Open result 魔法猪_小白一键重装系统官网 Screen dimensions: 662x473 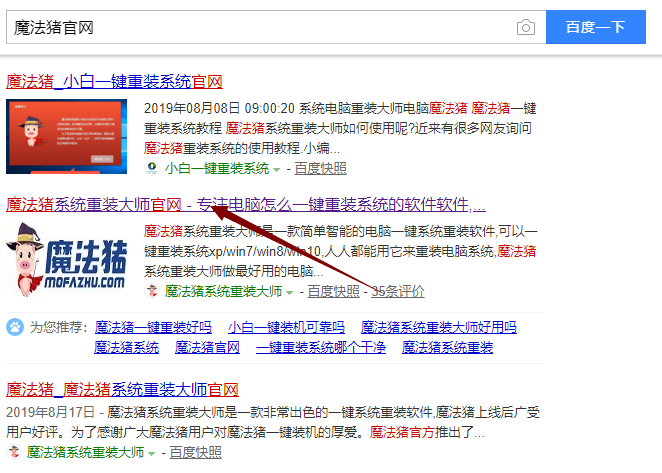point(114,82)
